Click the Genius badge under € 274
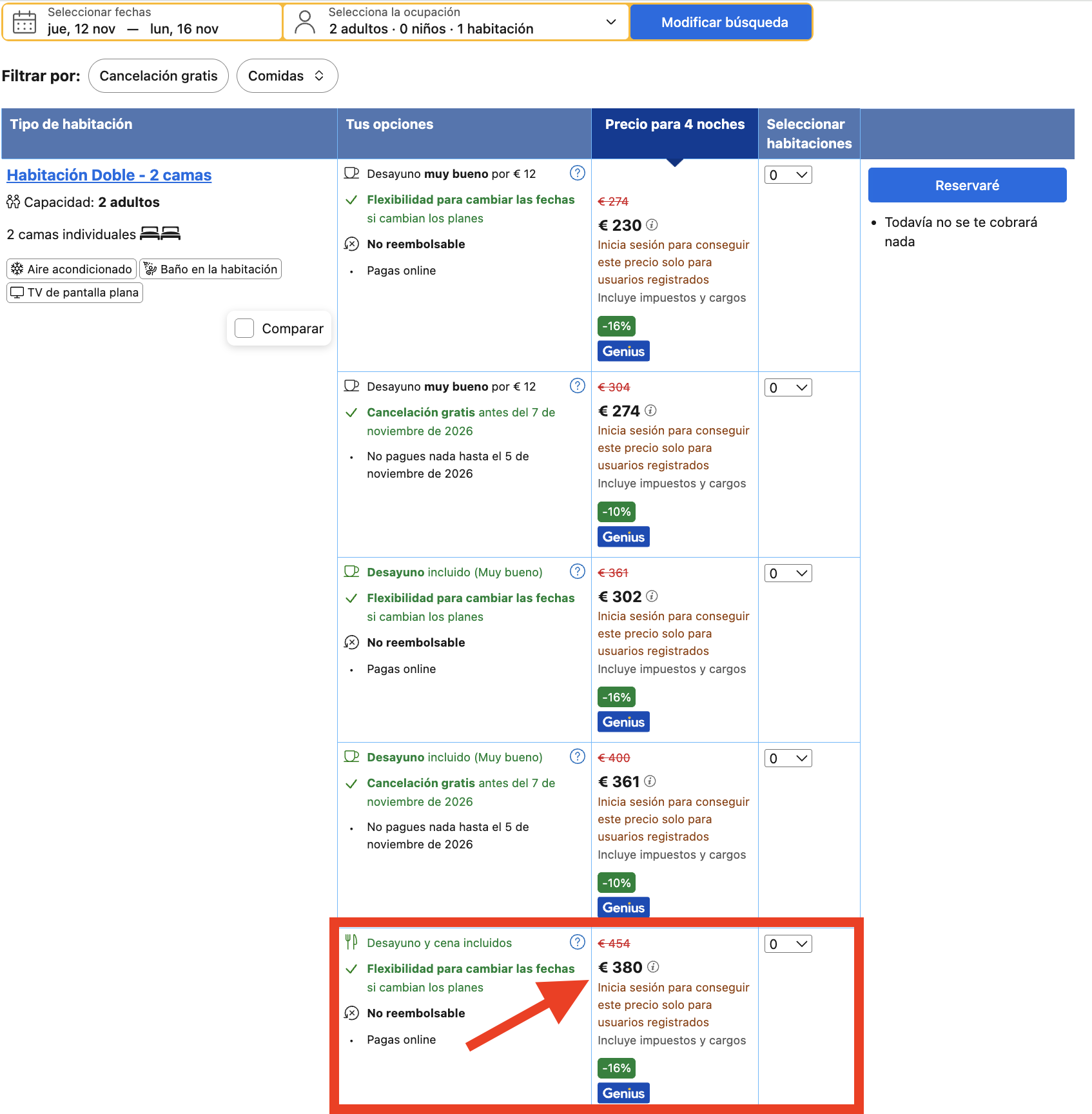 [623, 537]
